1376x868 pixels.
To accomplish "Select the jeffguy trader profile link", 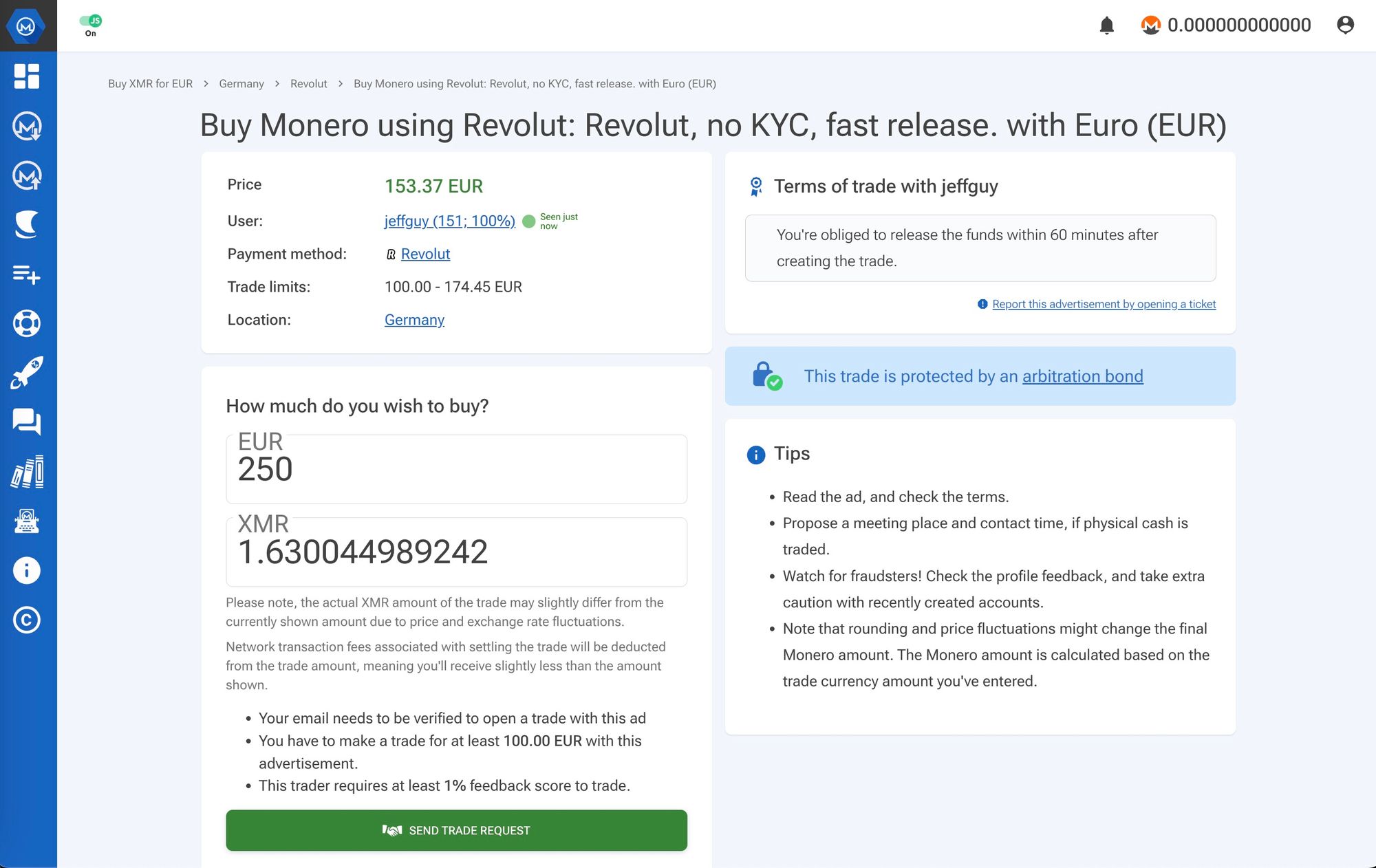I will pos(449,220).
